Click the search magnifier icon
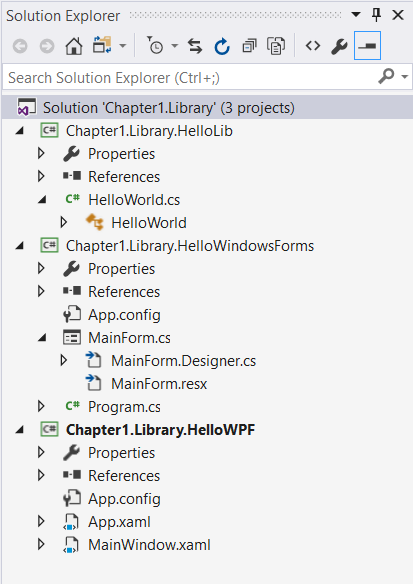Viewport: 413px width, 584px height. click(386, 76)
